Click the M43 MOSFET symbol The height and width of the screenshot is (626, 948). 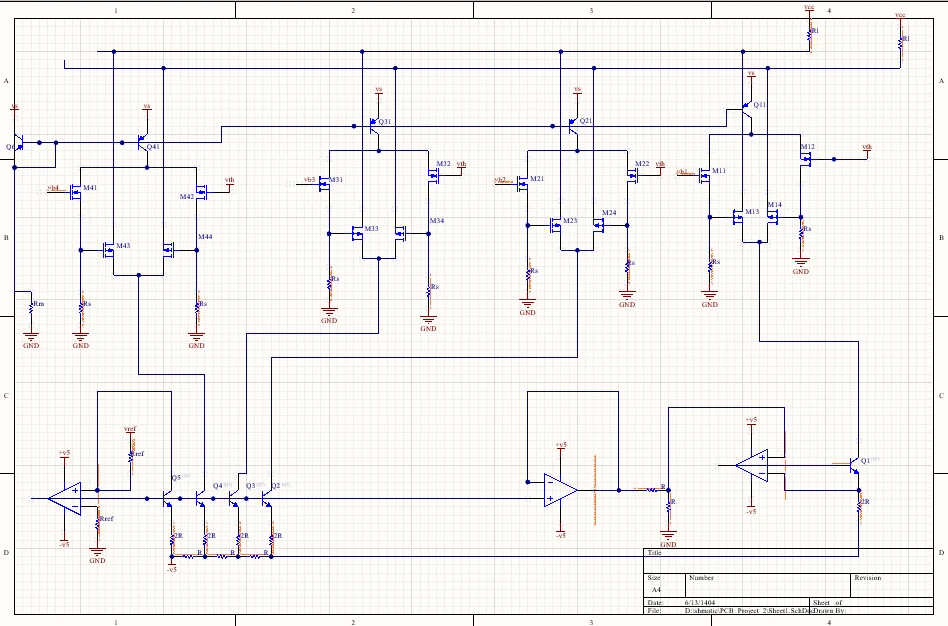110,248
